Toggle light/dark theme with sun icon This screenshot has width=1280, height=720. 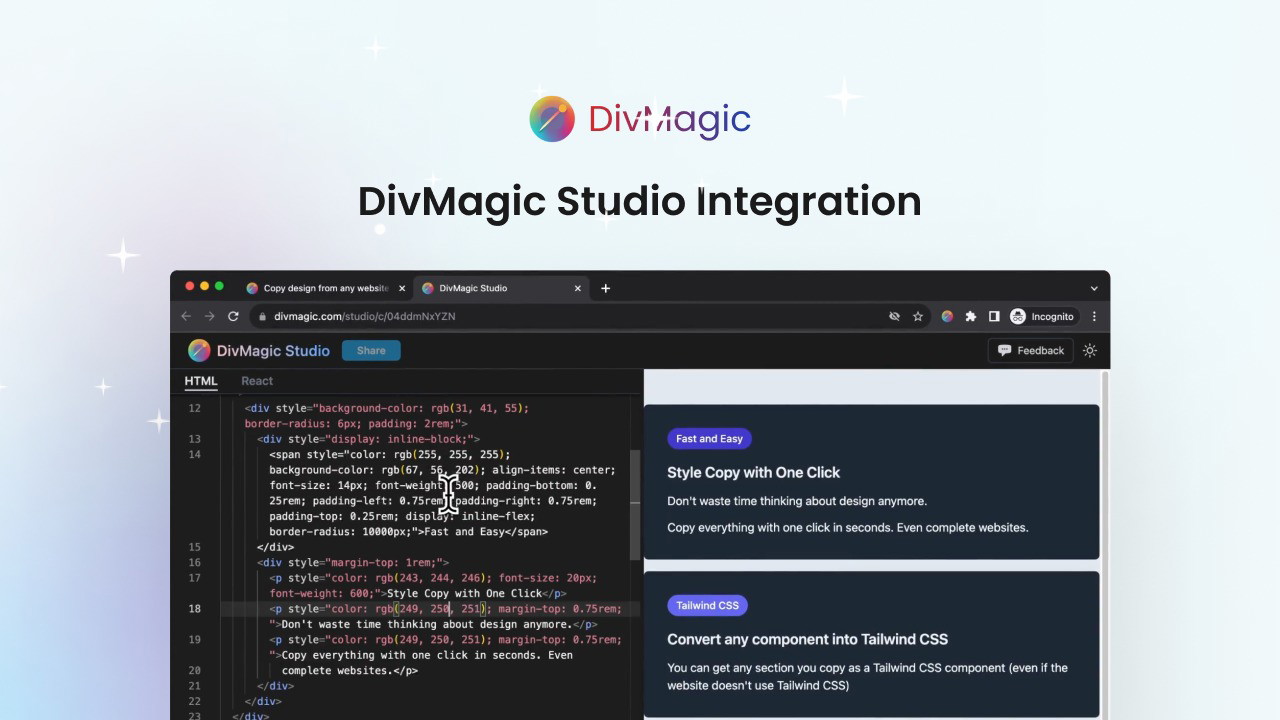click(x=1090, y=350)
